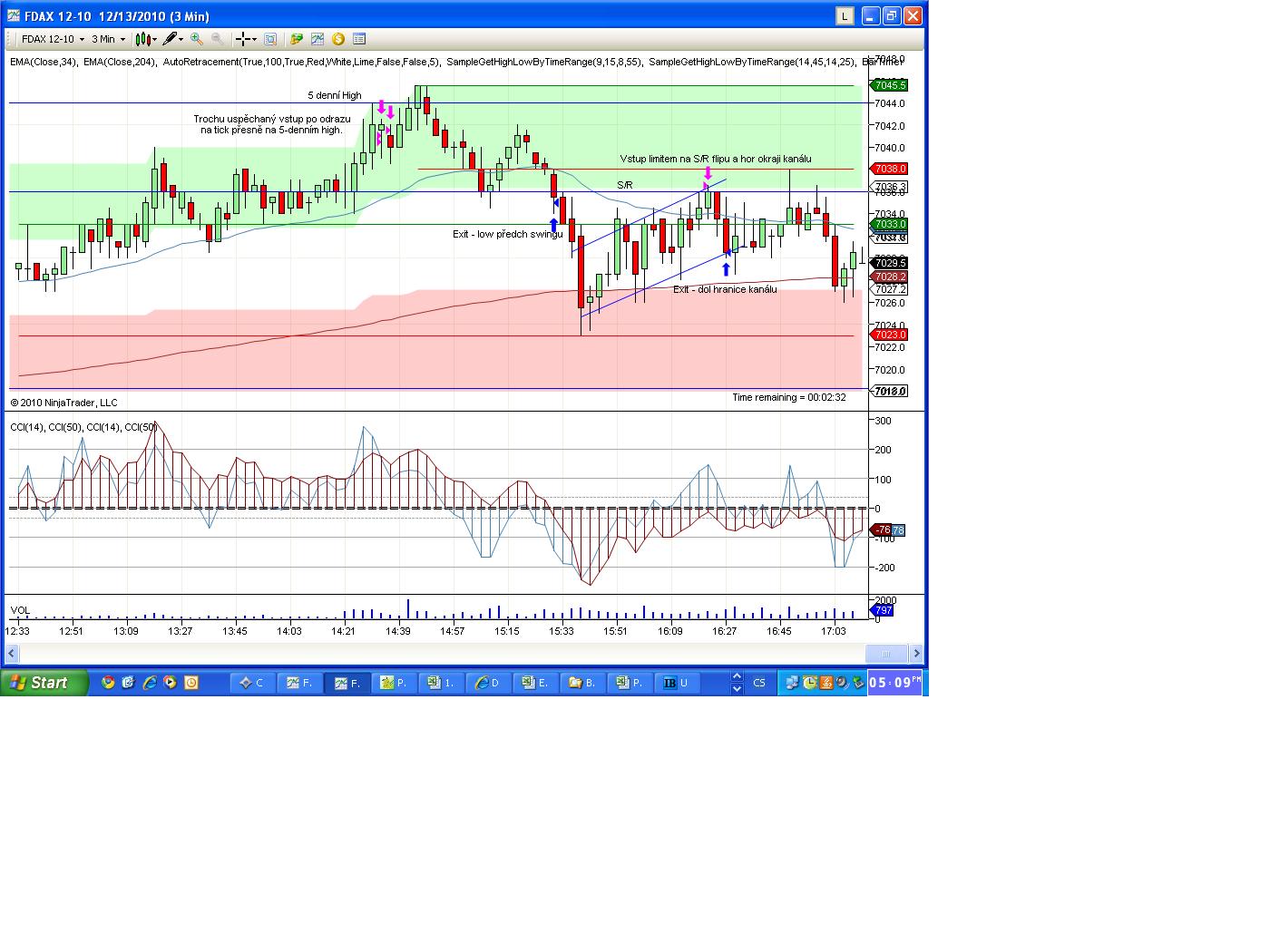
Task: Click the horizontal scrollbar thumb
Action: (886, 653)
